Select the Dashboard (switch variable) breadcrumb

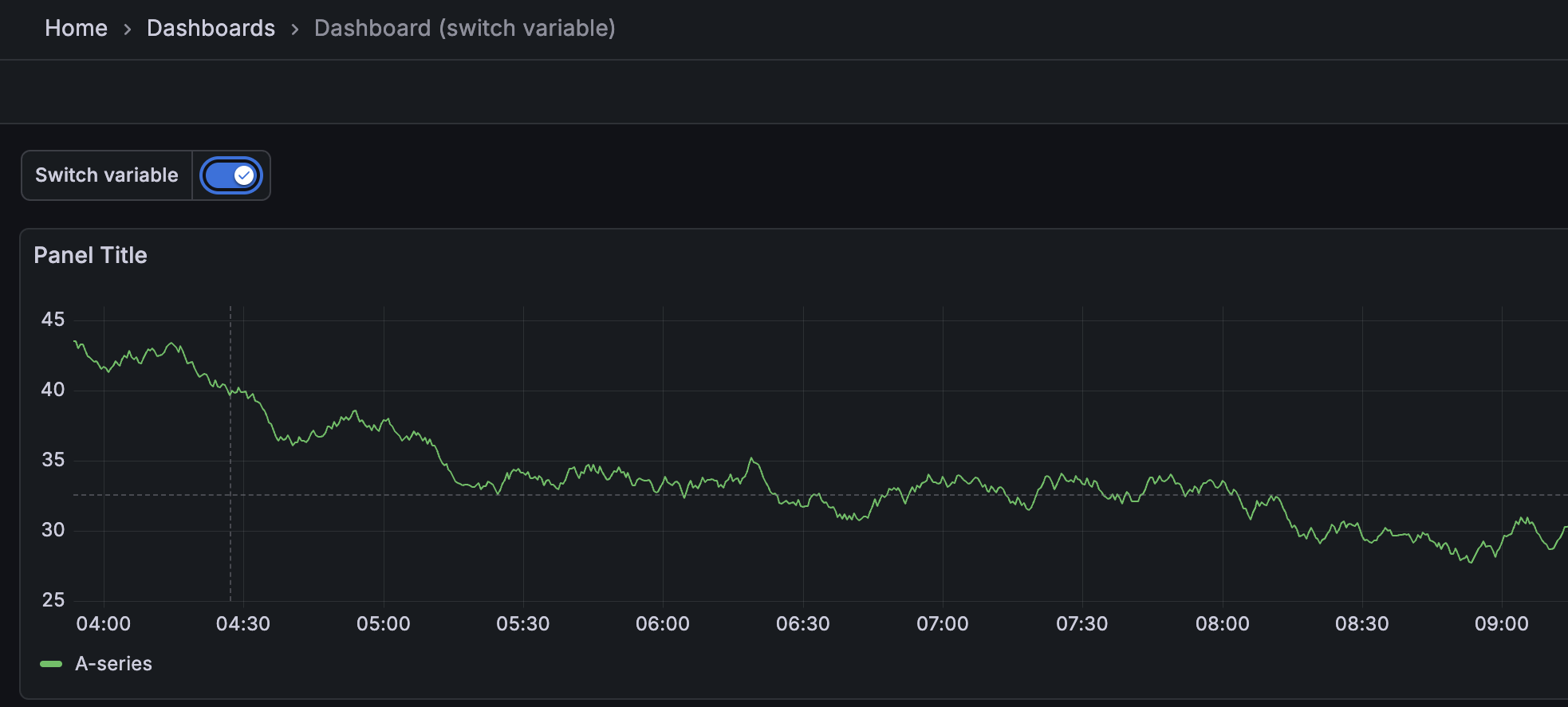464,29
